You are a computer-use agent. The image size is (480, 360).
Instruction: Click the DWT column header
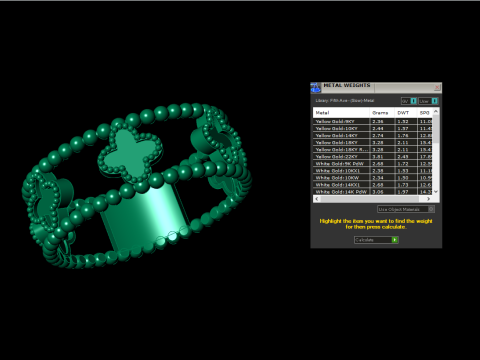point(406,113)
